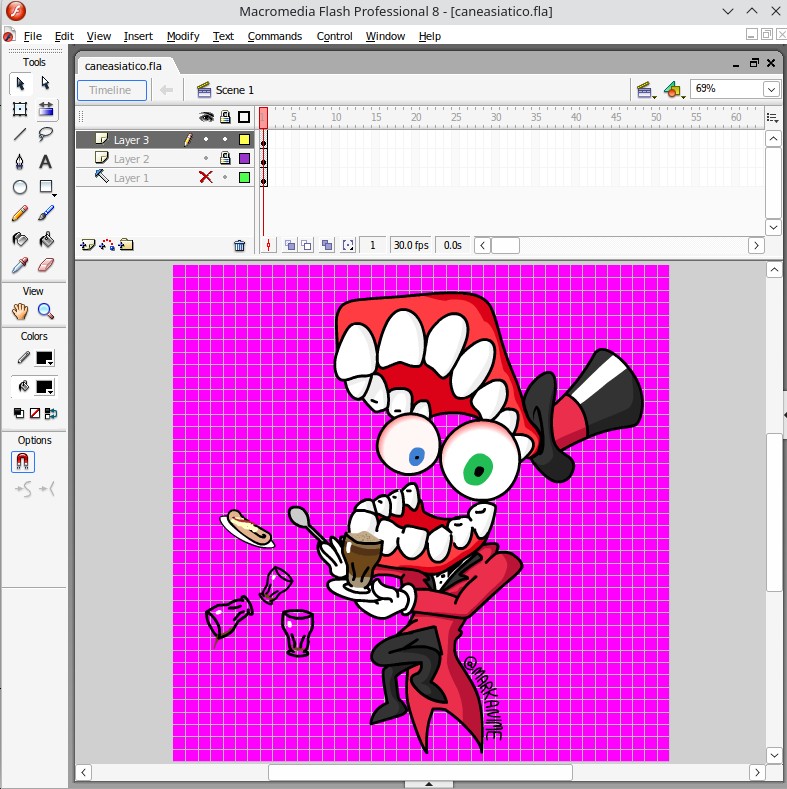This screenshot has height=789, width=787.
Task: Select the Line tool
Action: pyautogui.click(x=20, y=134)
